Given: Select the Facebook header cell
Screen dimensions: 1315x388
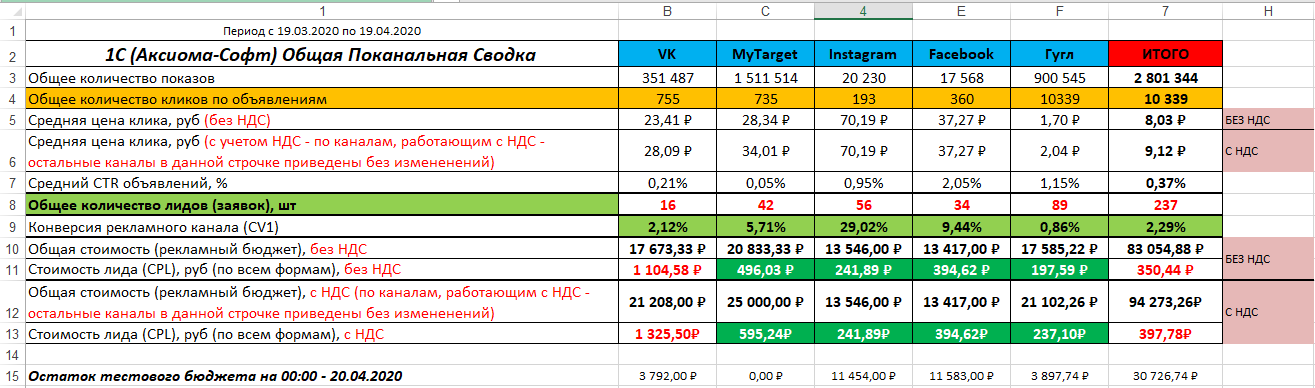Looking at the screenshot, I should point(961,55).
